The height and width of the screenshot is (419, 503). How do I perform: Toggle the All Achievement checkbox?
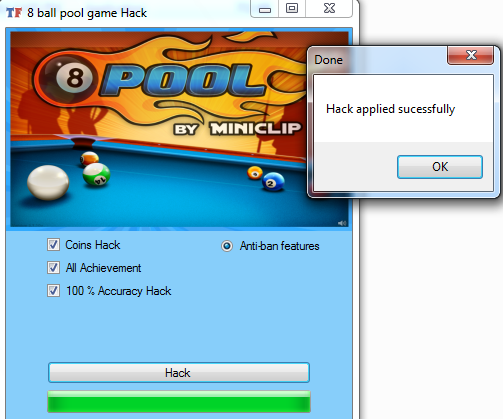(53, 268)
